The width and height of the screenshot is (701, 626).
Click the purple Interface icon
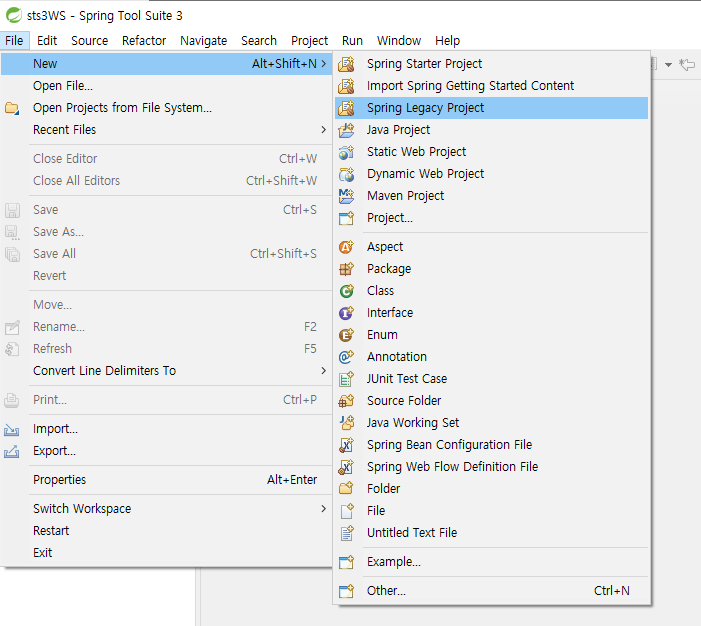click(x=346, y=313)
